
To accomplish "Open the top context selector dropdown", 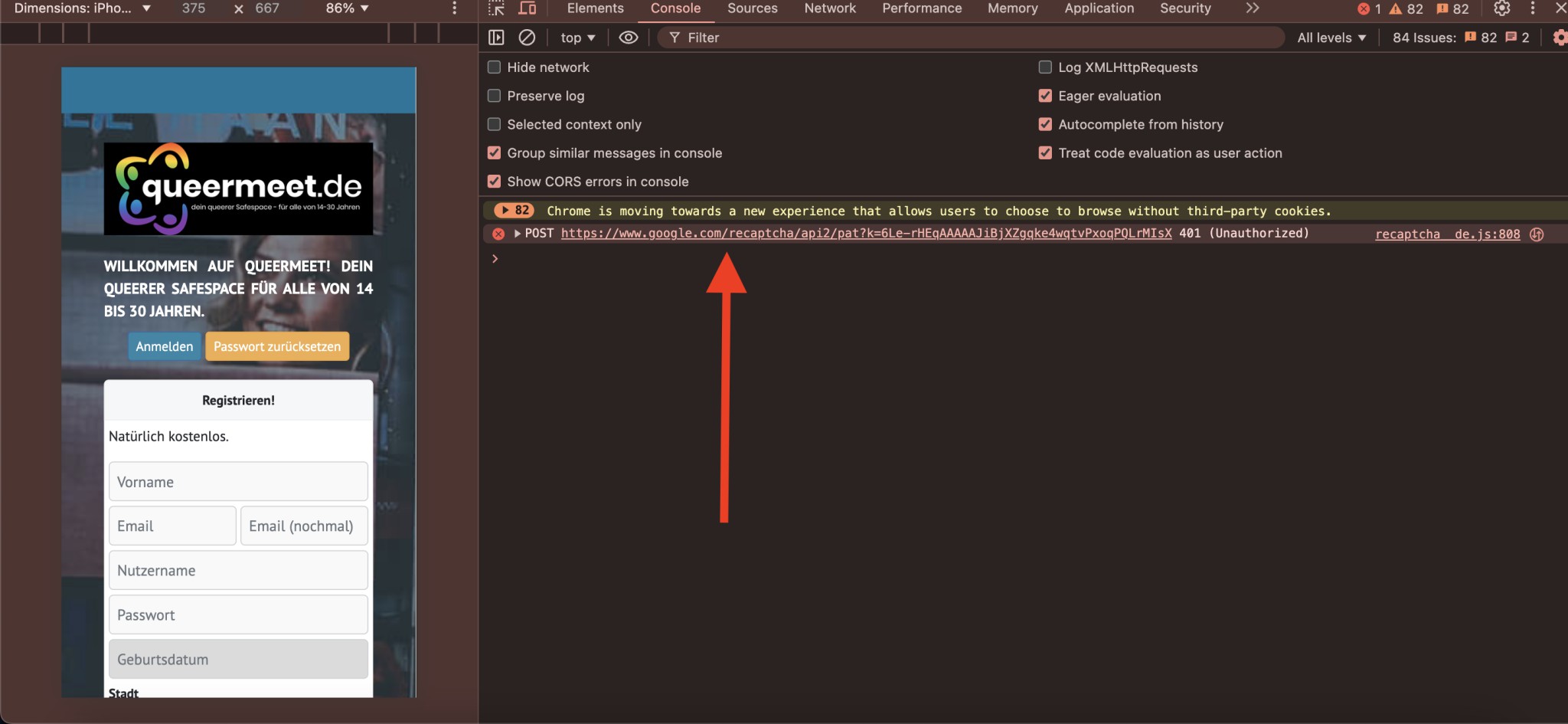I will [577, 38].
